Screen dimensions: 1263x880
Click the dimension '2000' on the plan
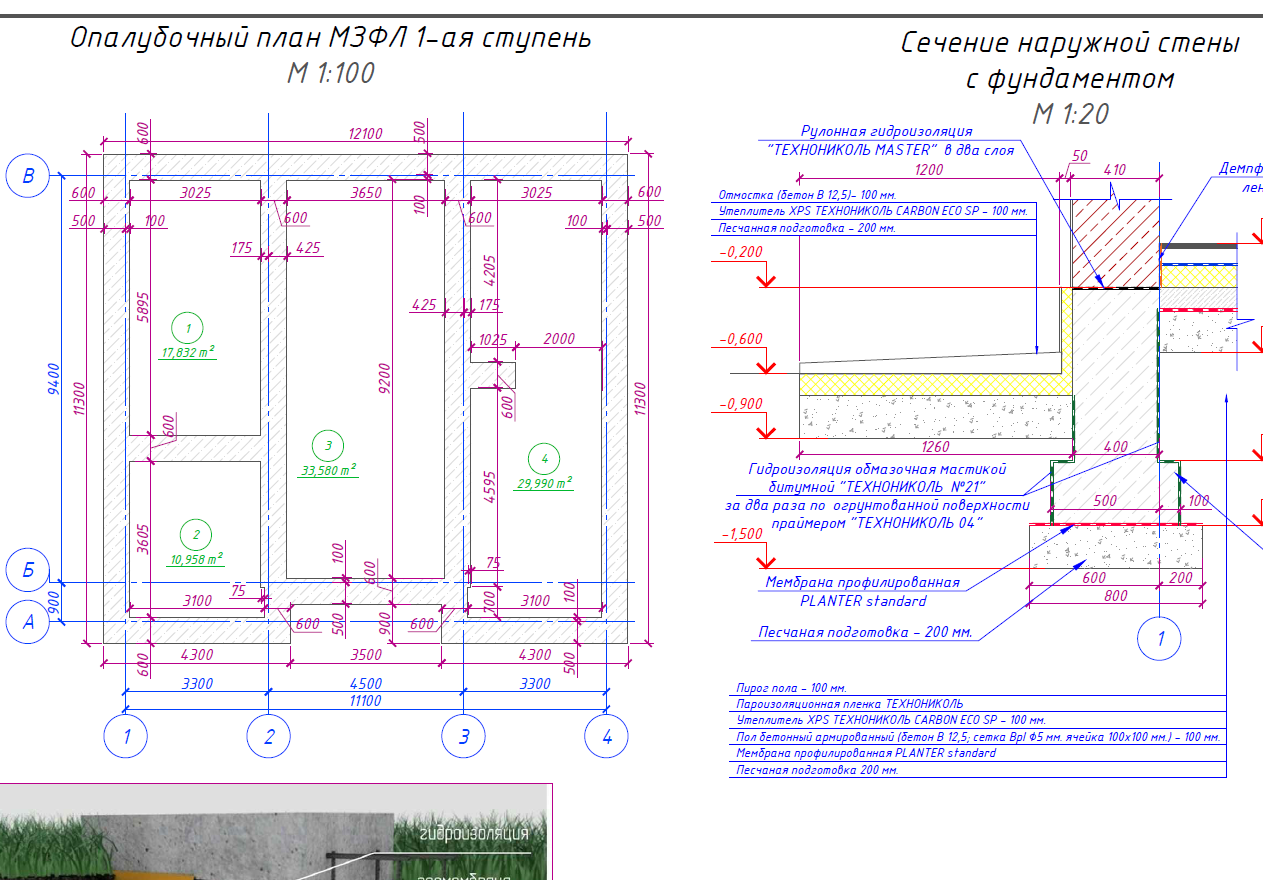click(x=559, y=339)
